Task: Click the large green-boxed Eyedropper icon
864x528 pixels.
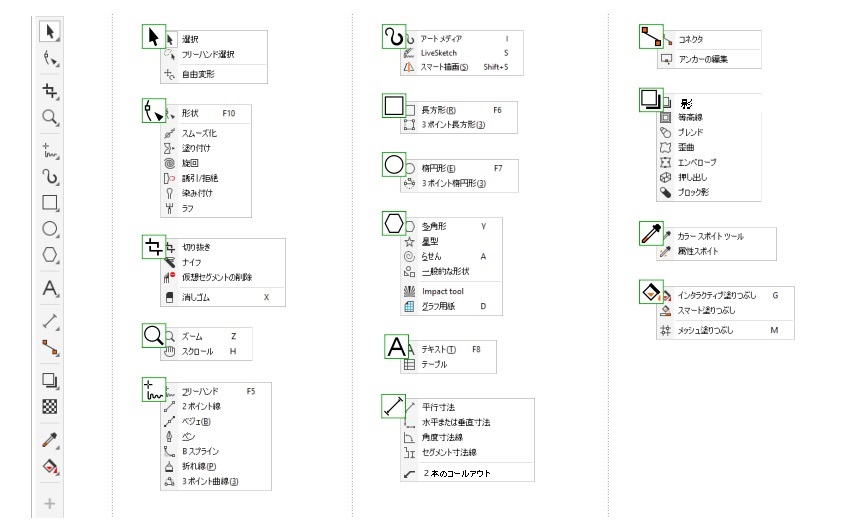Action: click(651, 234)
